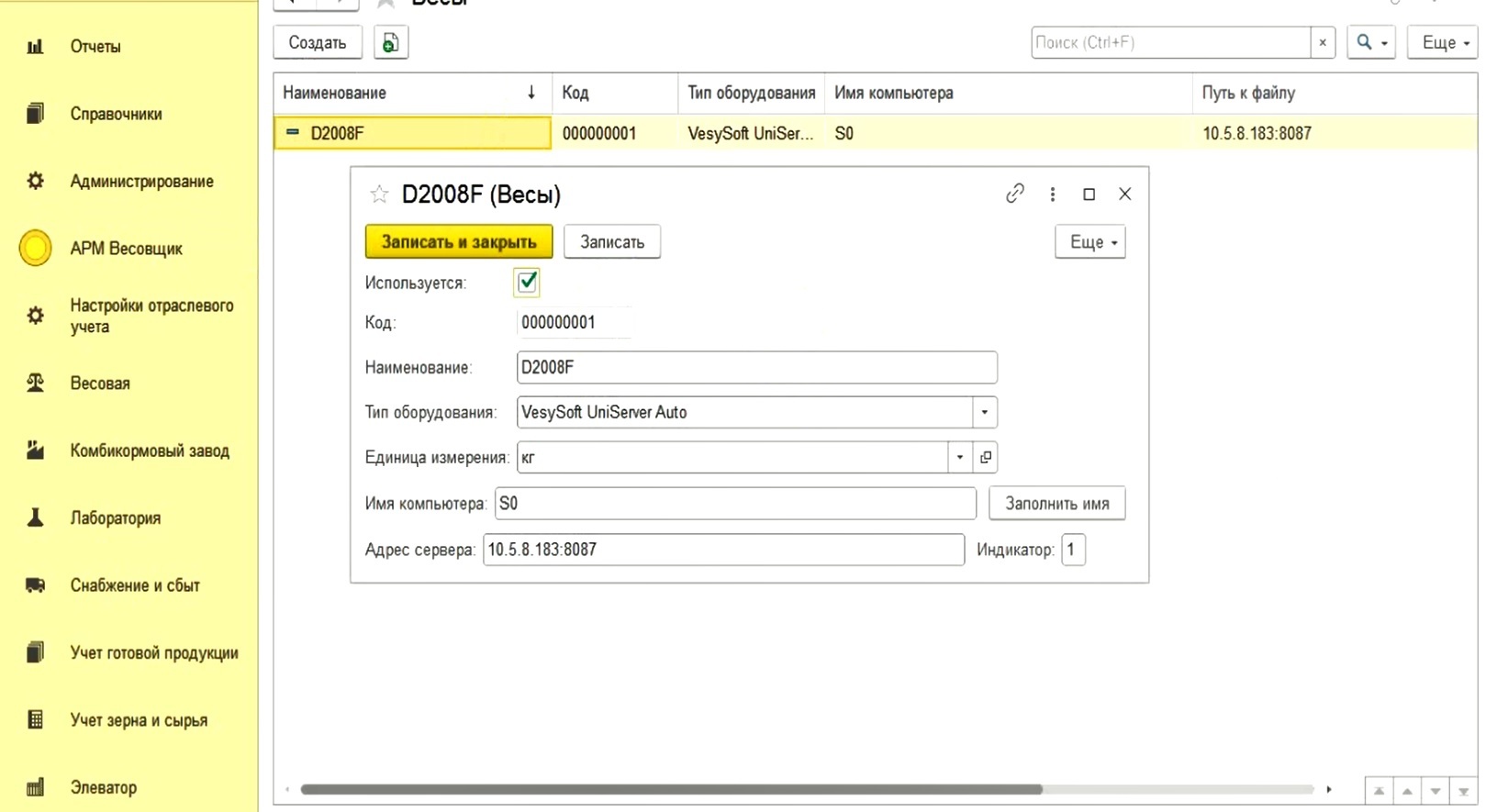Click the Элеватор icon
The width and height of the screenshot is (1486, 812).
point(35,787)
